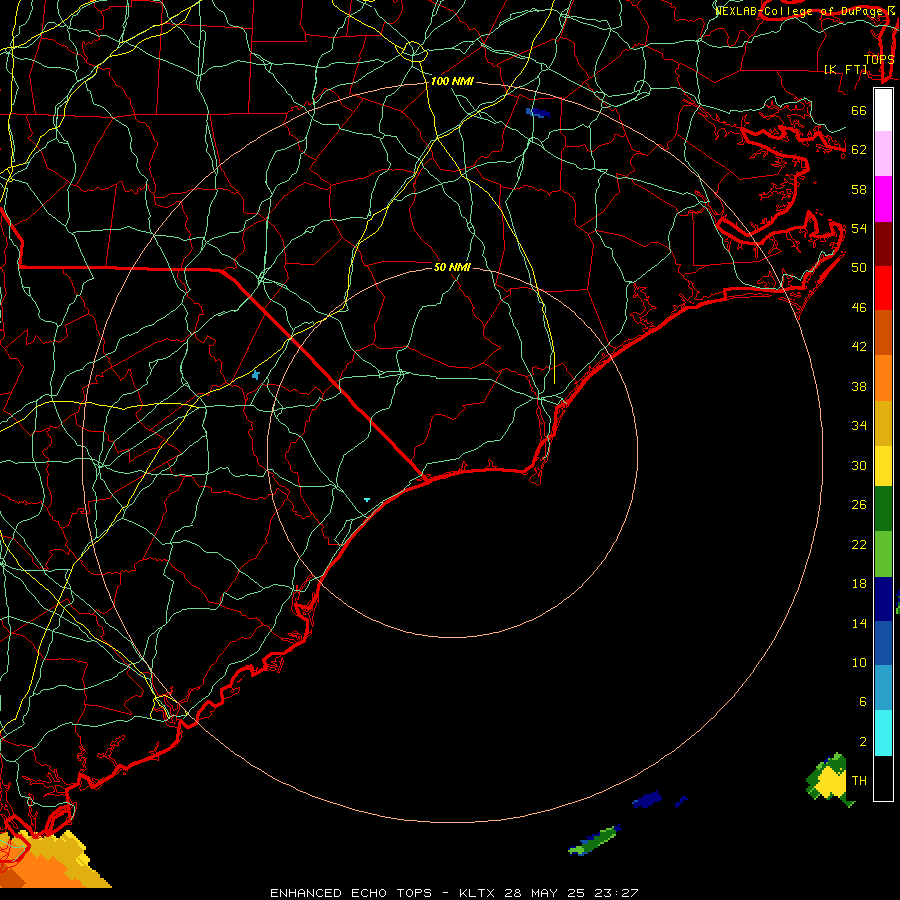
Task: Select the dark green legend swatch
Action: pyautogui.click(x=883, y=509)
